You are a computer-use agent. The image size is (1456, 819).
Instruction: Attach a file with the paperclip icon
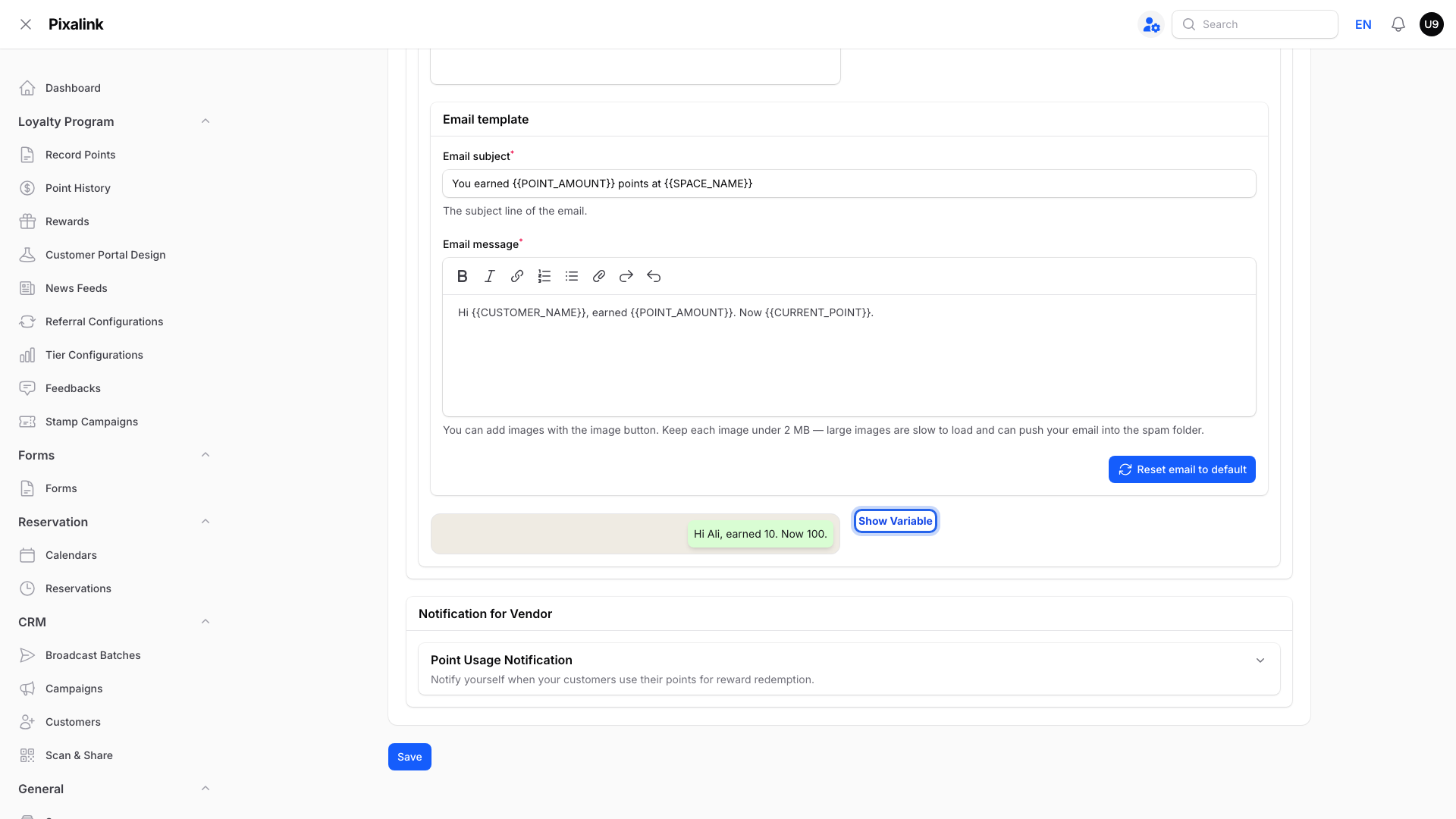click(x=599, y=276)
